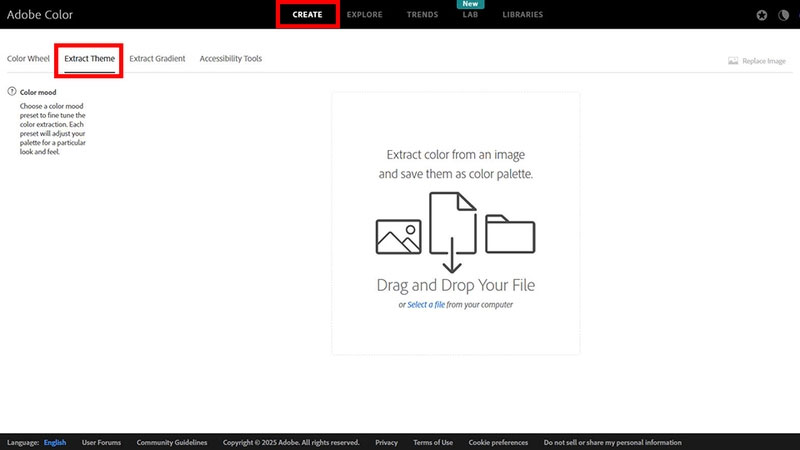This screenshot has height=450, width=800.
Task: Click the Color mood help icon
Action: tap(12, 92)
